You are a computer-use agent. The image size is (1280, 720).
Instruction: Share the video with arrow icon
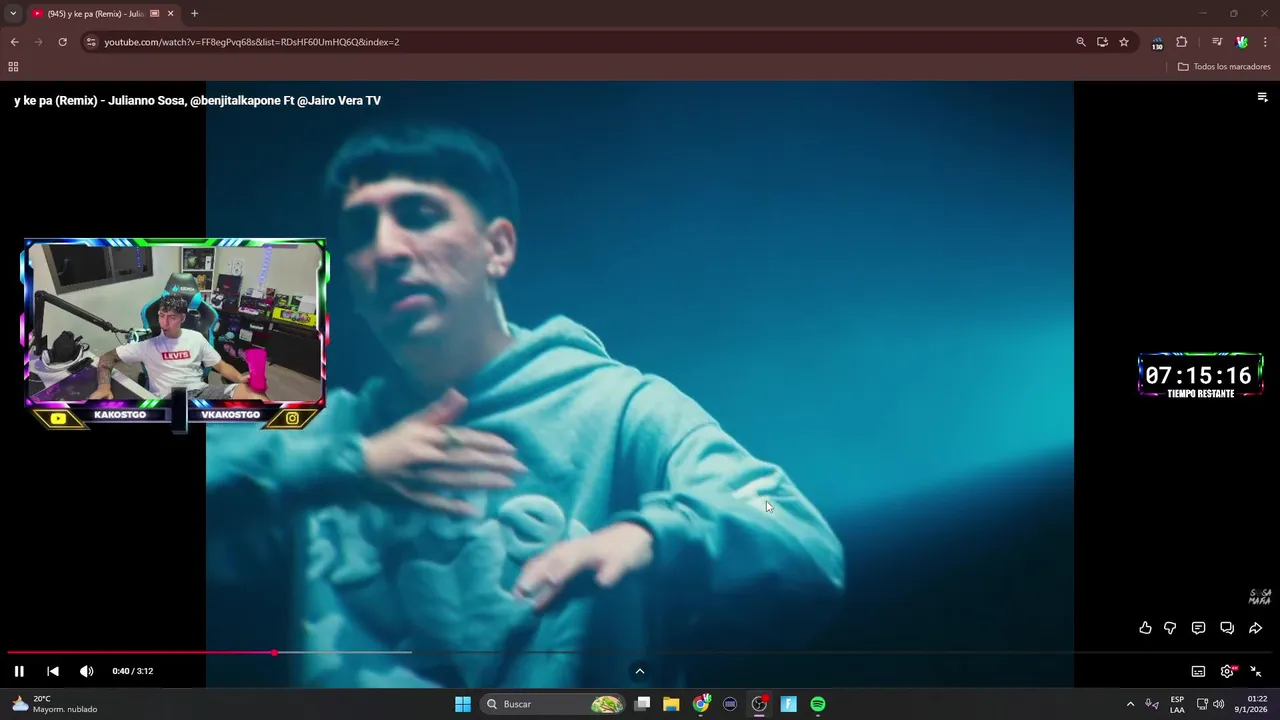point(1256,628)
